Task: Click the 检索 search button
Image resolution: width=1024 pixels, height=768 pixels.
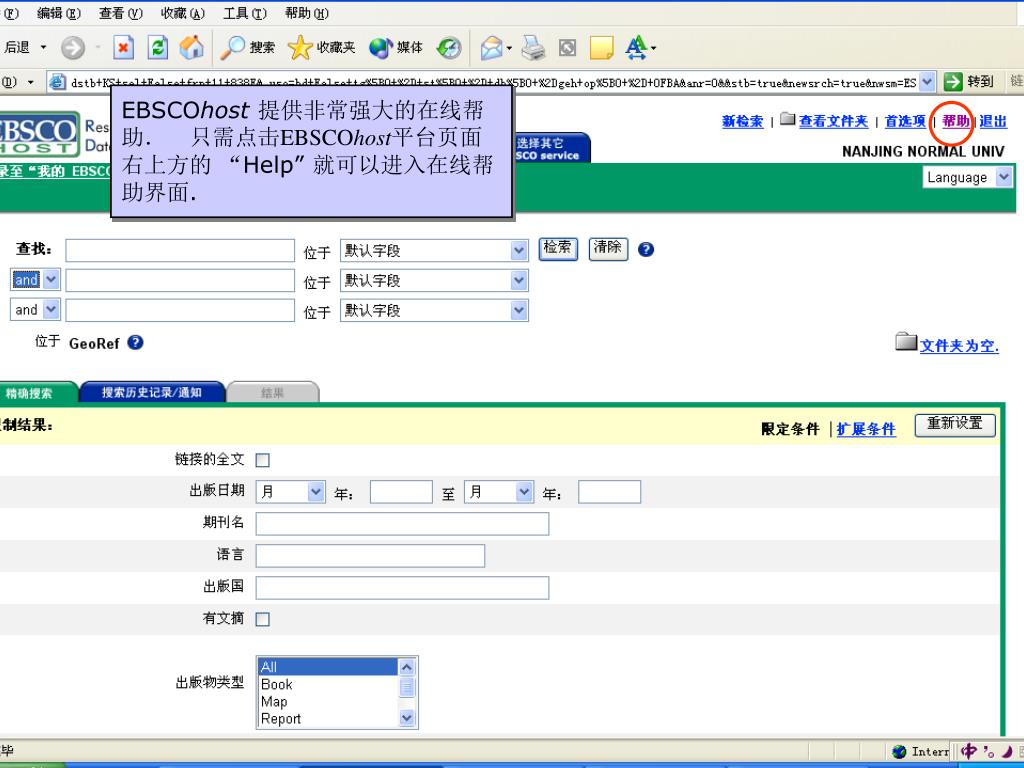Action: pos(558,249)
